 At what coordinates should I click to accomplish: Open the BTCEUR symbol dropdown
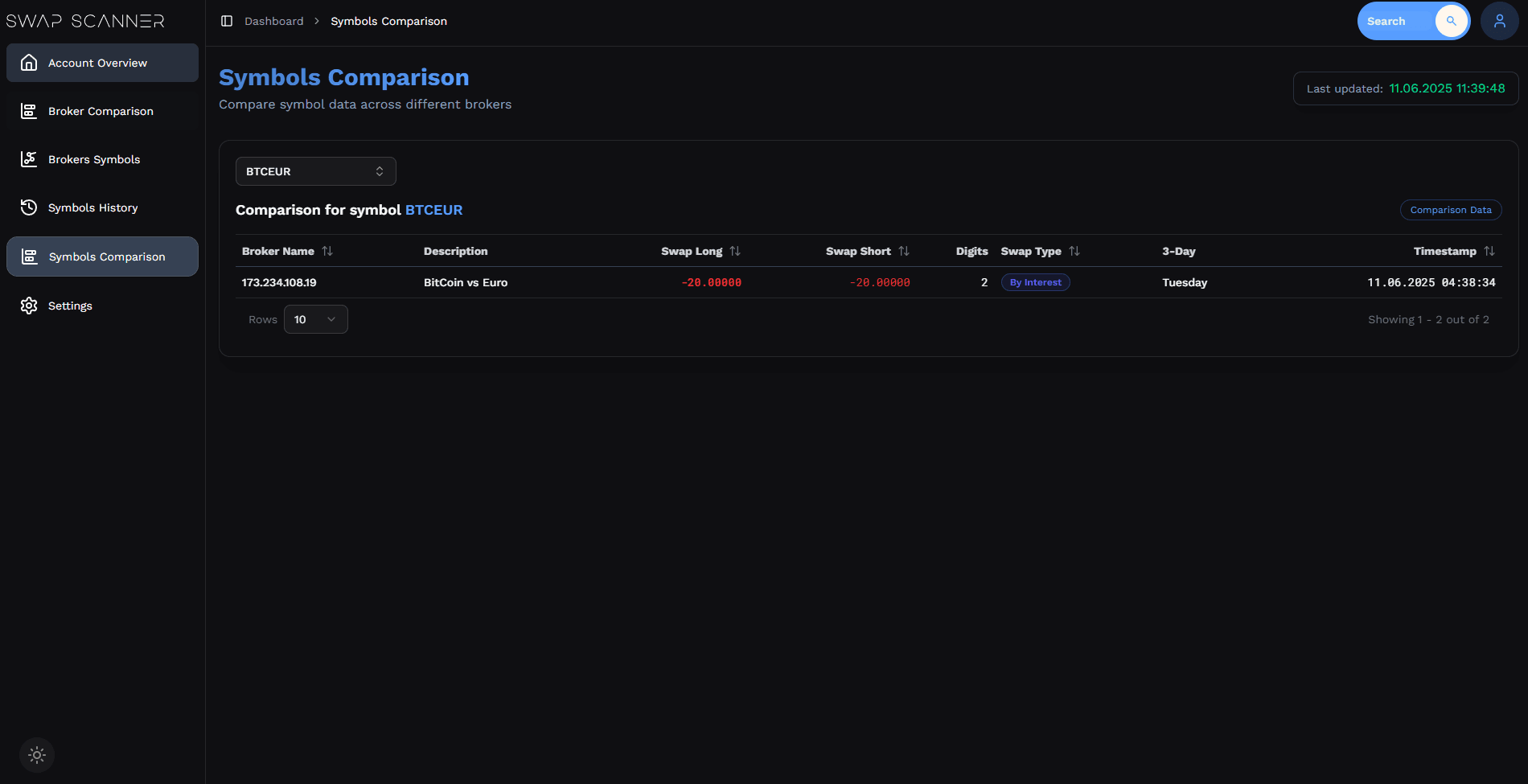(315, 171)
